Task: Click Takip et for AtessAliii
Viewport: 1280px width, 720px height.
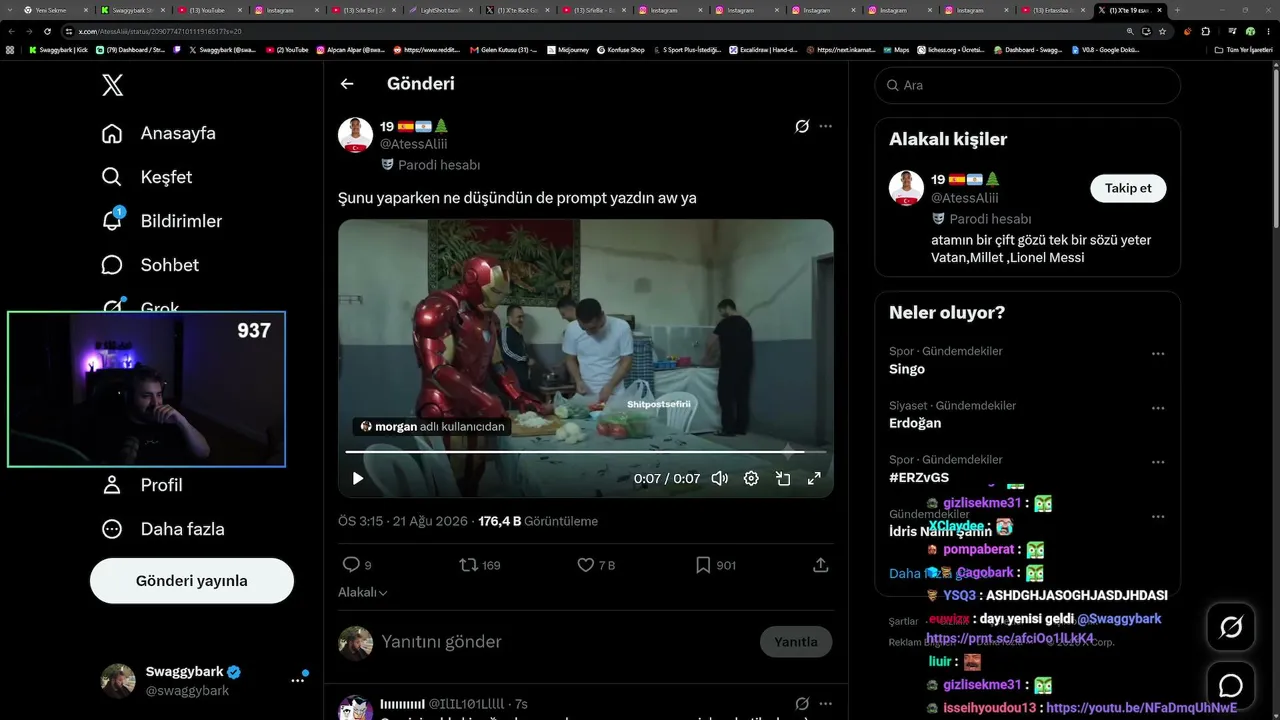Action: point(1128,188)
